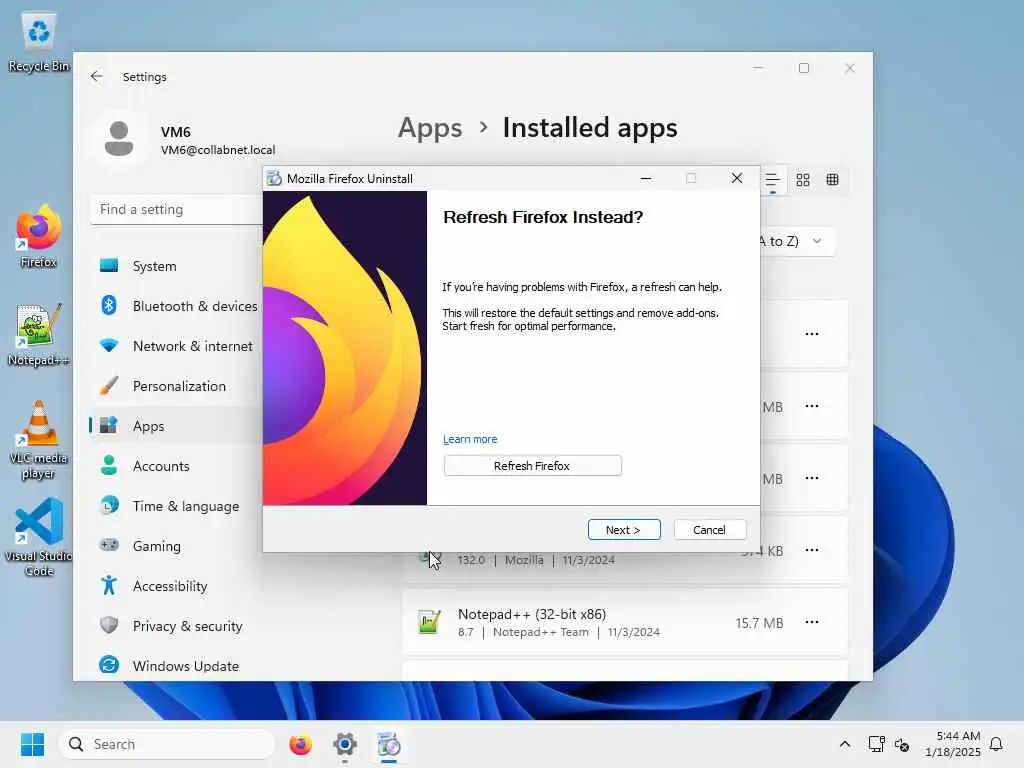This screenshot has width=1024, height=768.
Task: Select Apps in the Settings sidebar
Action: click(175, 426)
